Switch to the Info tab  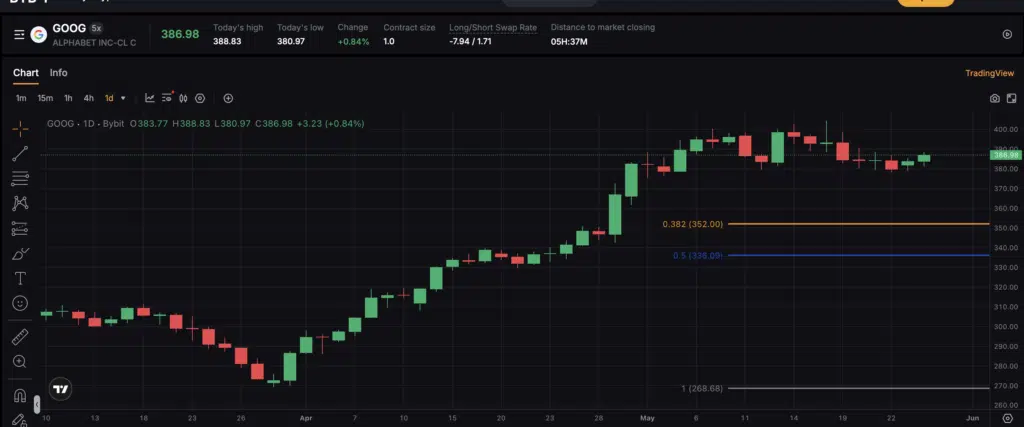[58, 72]
